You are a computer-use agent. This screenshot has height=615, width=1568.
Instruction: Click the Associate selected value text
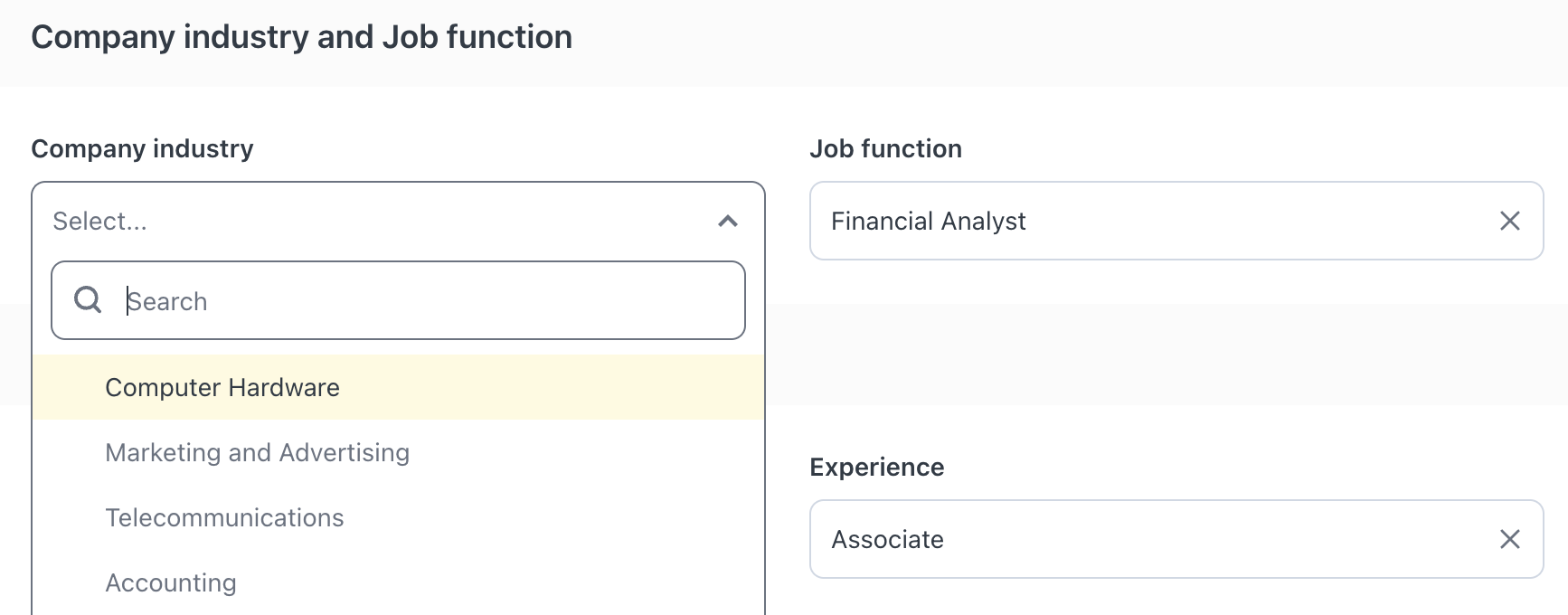point(887,540)
